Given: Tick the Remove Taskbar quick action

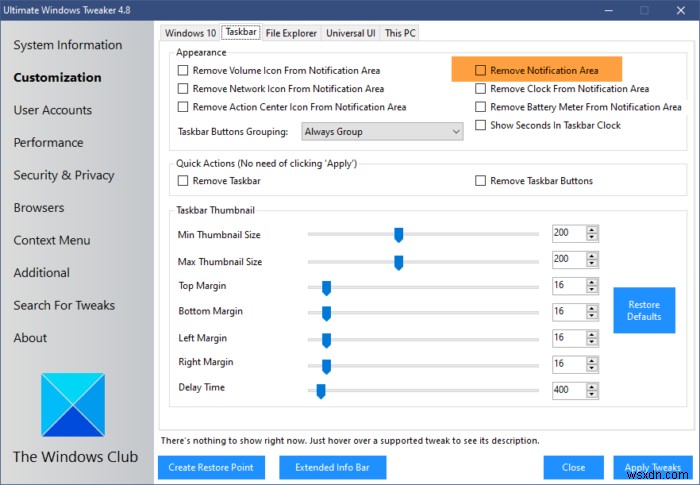Looking at the screenshot, I should click(x=183, y=181).
